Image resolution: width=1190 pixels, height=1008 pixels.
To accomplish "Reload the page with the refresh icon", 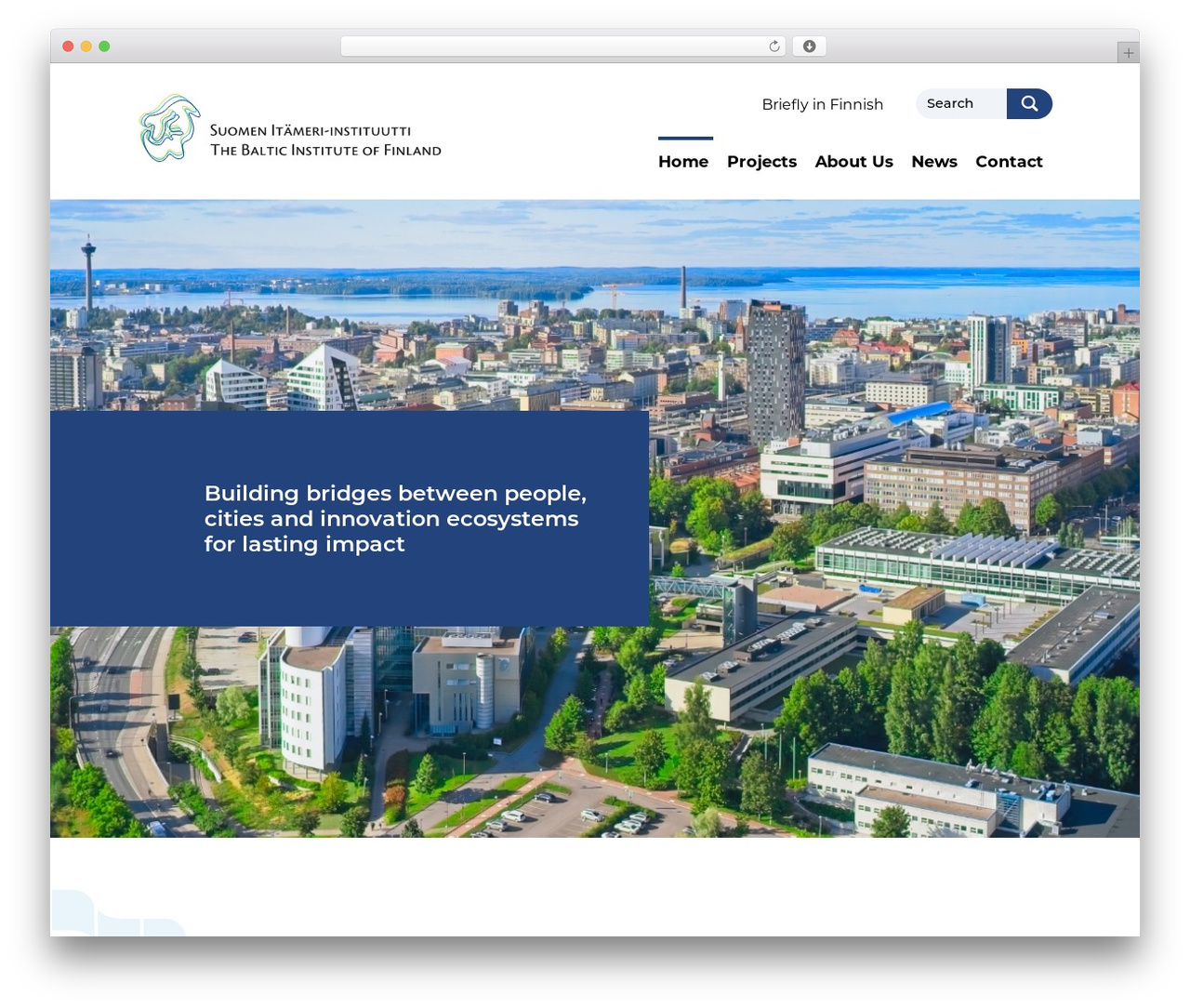I will 773,46.
